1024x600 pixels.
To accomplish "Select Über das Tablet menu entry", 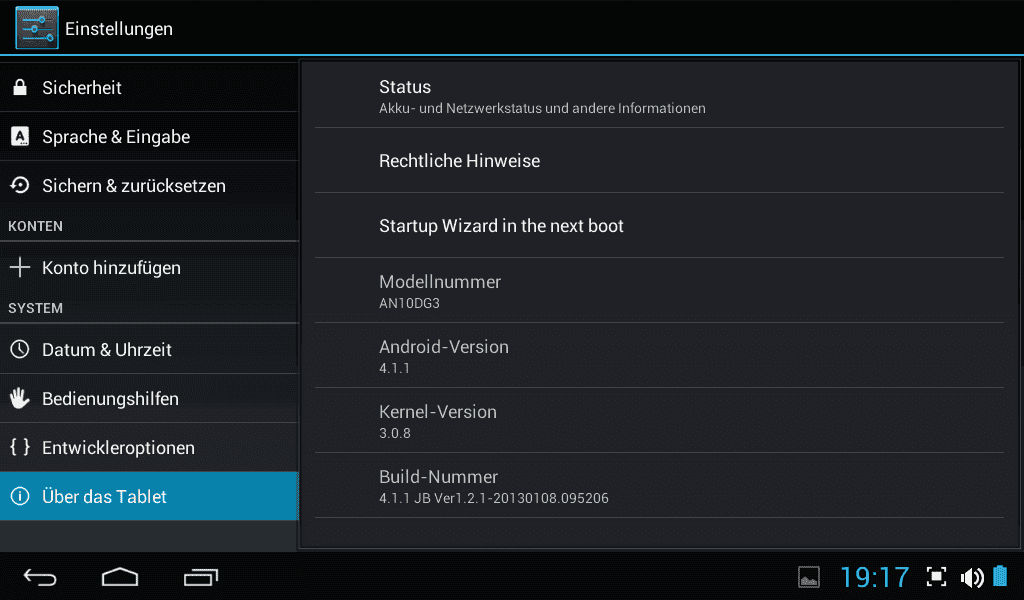I will pos(150,496).
